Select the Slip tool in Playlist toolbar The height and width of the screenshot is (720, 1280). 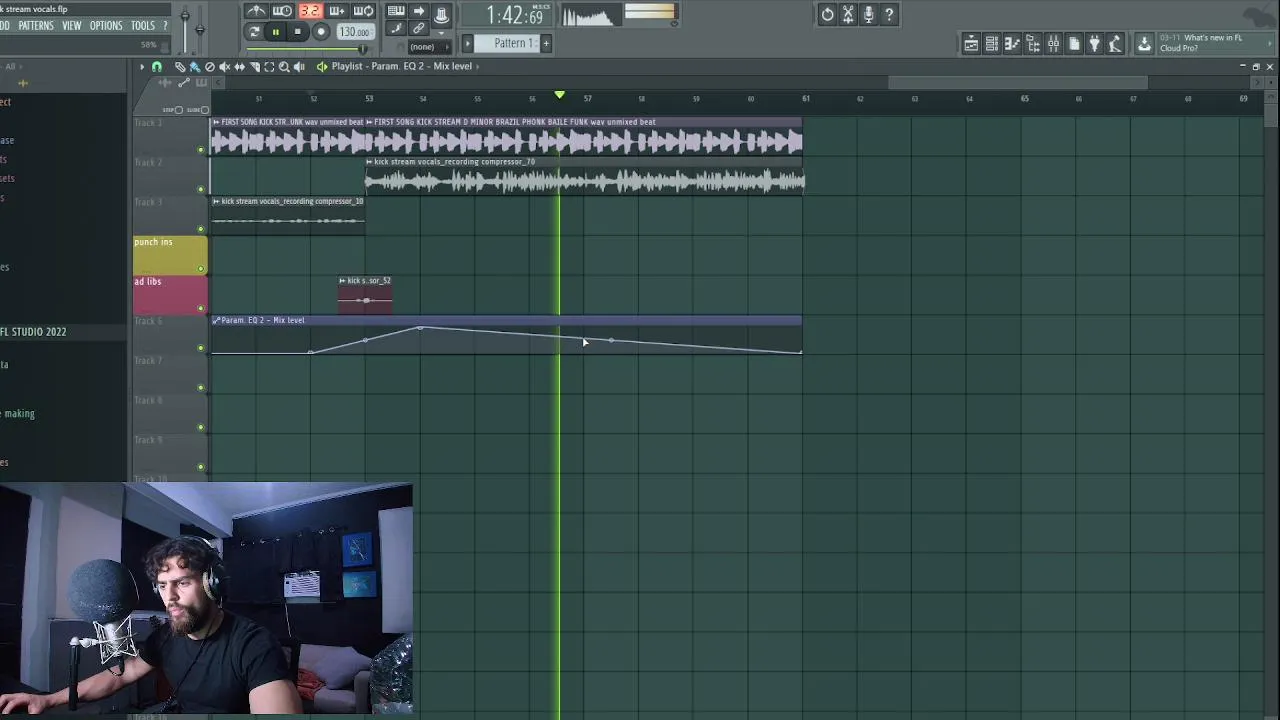240,67
